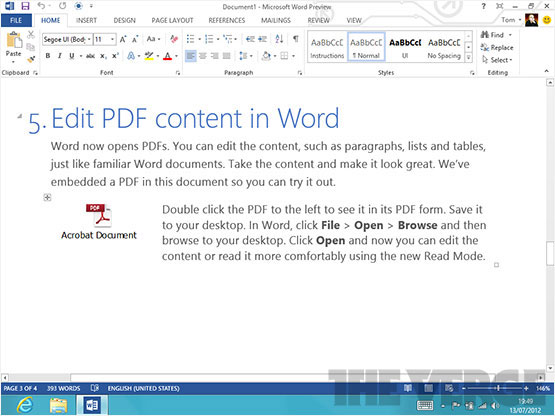The height and width of the screenshot is (416, 555).
Task: Click the proofing book icon in status bar
Action: (95, 388)
